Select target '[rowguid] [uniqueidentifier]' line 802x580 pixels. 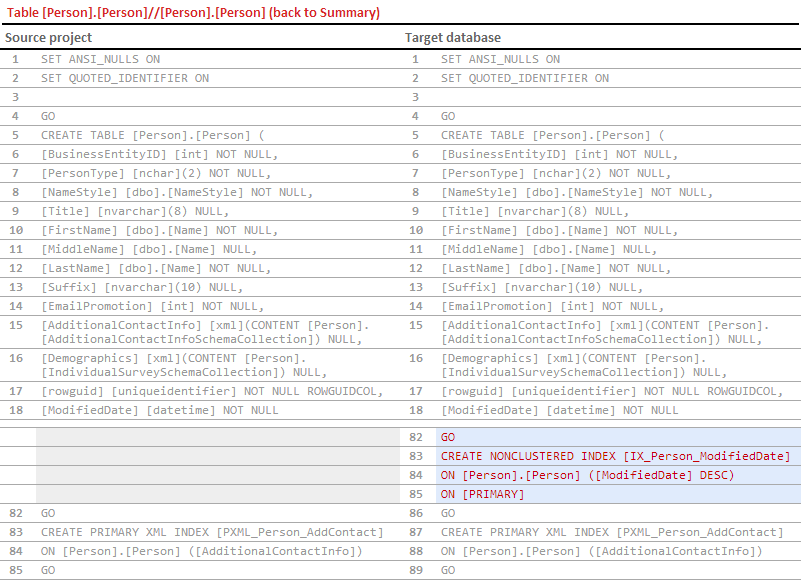coord(612,391)
